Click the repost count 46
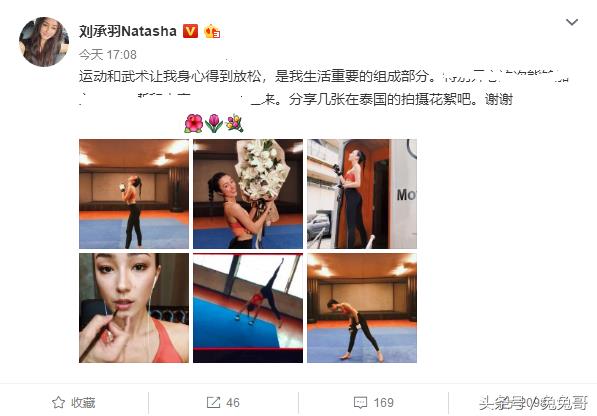 [233, 403]
